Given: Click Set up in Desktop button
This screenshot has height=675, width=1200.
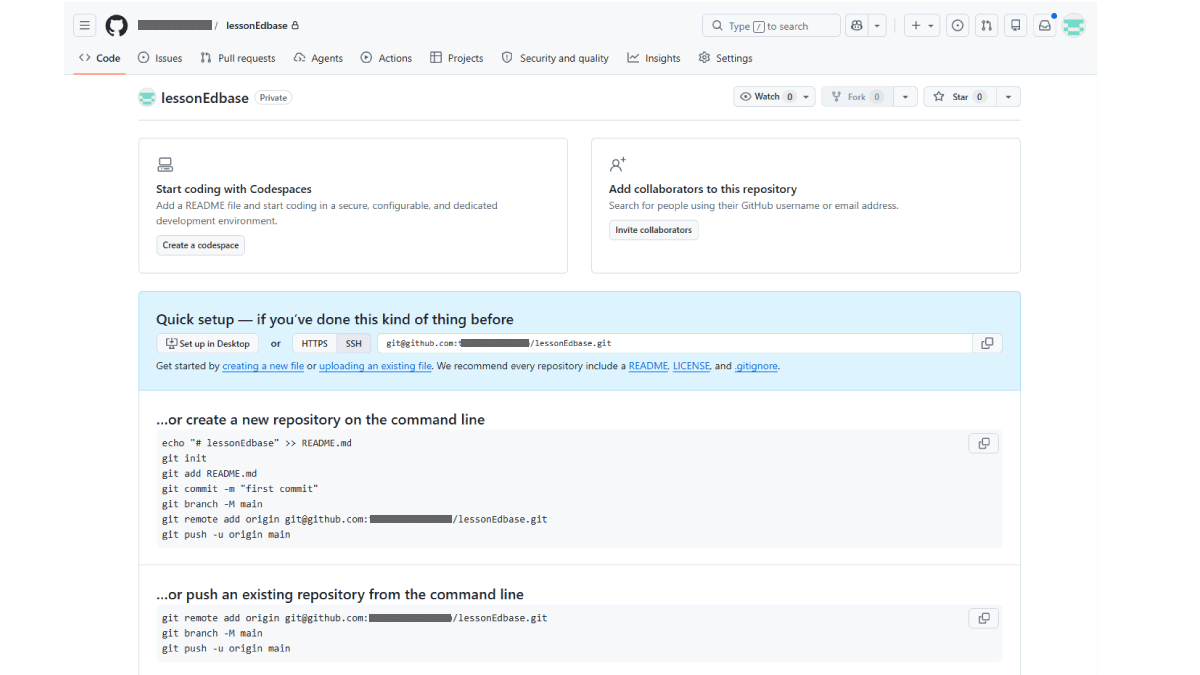Looking at the screenshot, I should (x=207, y=344).
